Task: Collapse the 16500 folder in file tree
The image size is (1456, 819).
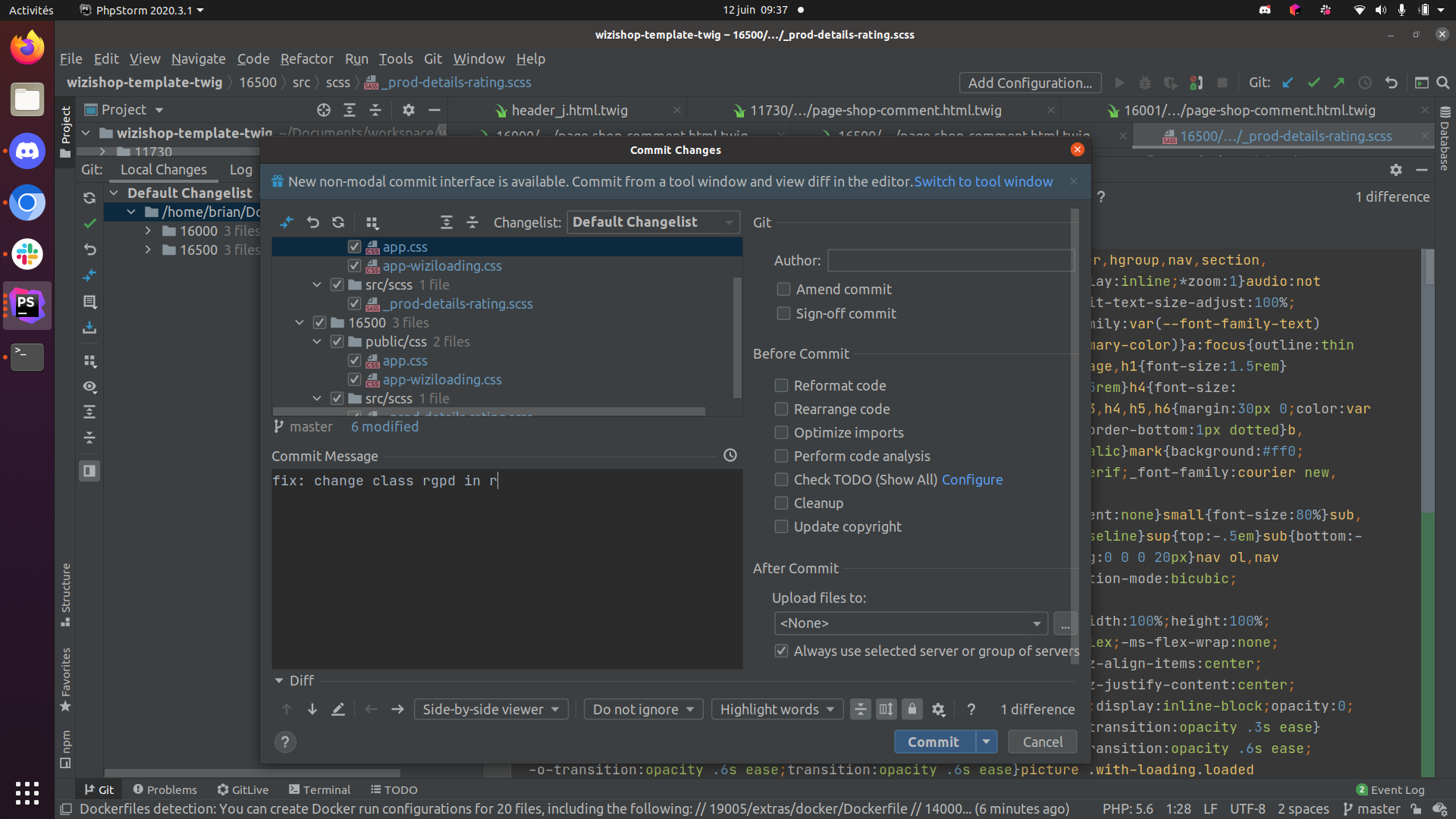Action: click(x=300, y=322)
